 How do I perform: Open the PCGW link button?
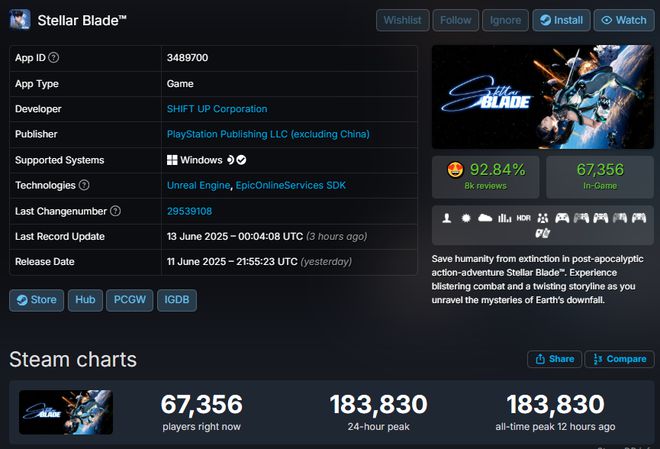pos(130,300)
